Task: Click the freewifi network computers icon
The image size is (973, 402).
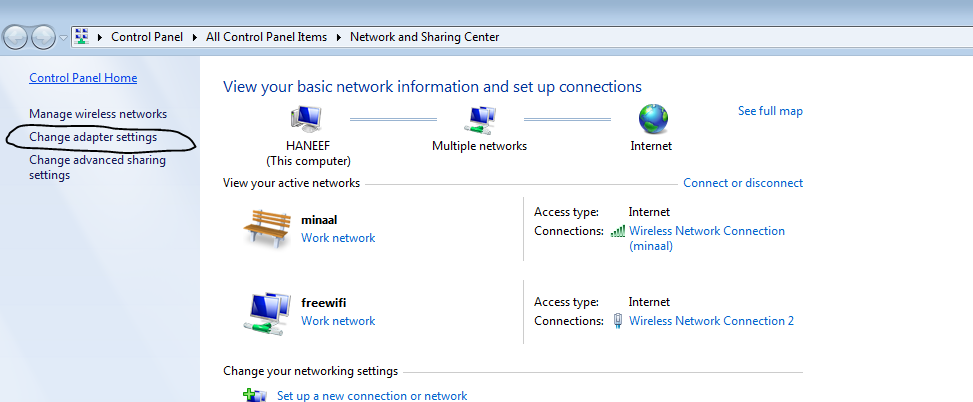Action: pyautogui.click(x=267, y=311)
